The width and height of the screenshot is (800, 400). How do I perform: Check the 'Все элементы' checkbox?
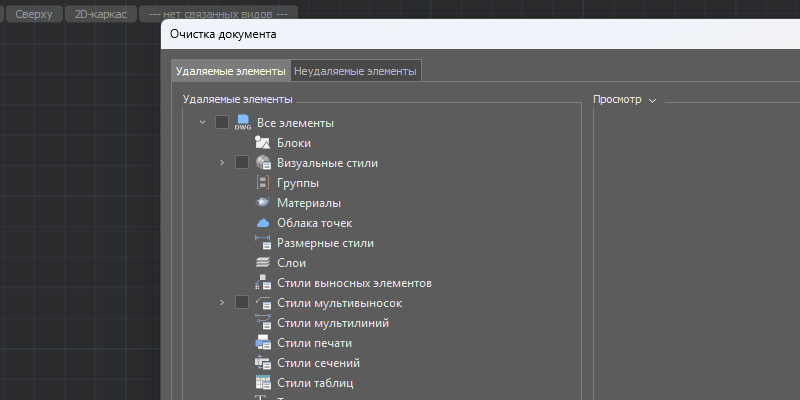pyautogui.click(x=222, y=123)
